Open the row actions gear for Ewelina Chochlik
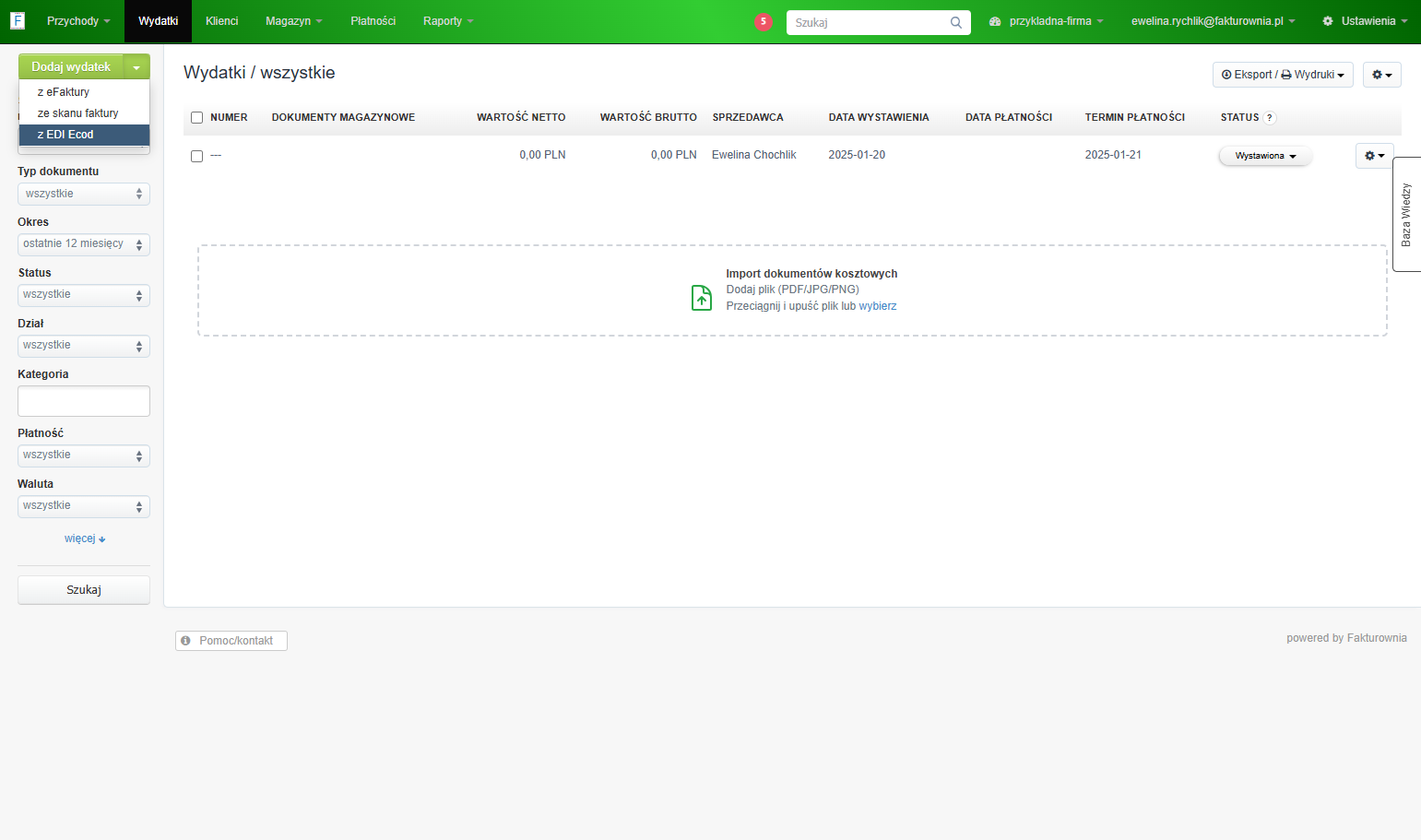The width and height of the screenshot is (1421, 840). coord(1374,156)
